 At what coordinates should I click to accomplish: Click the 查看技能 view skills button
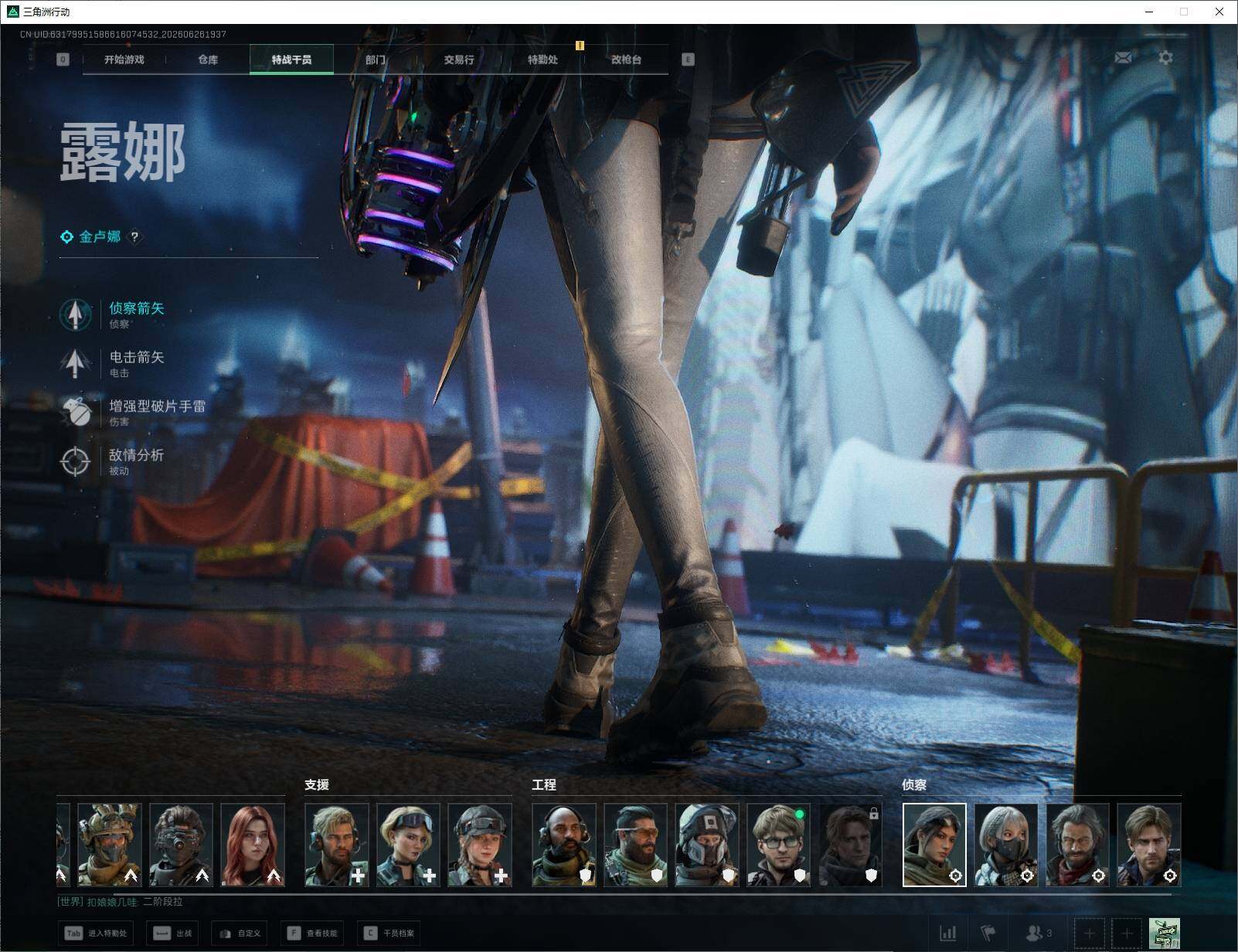point(313,933)
